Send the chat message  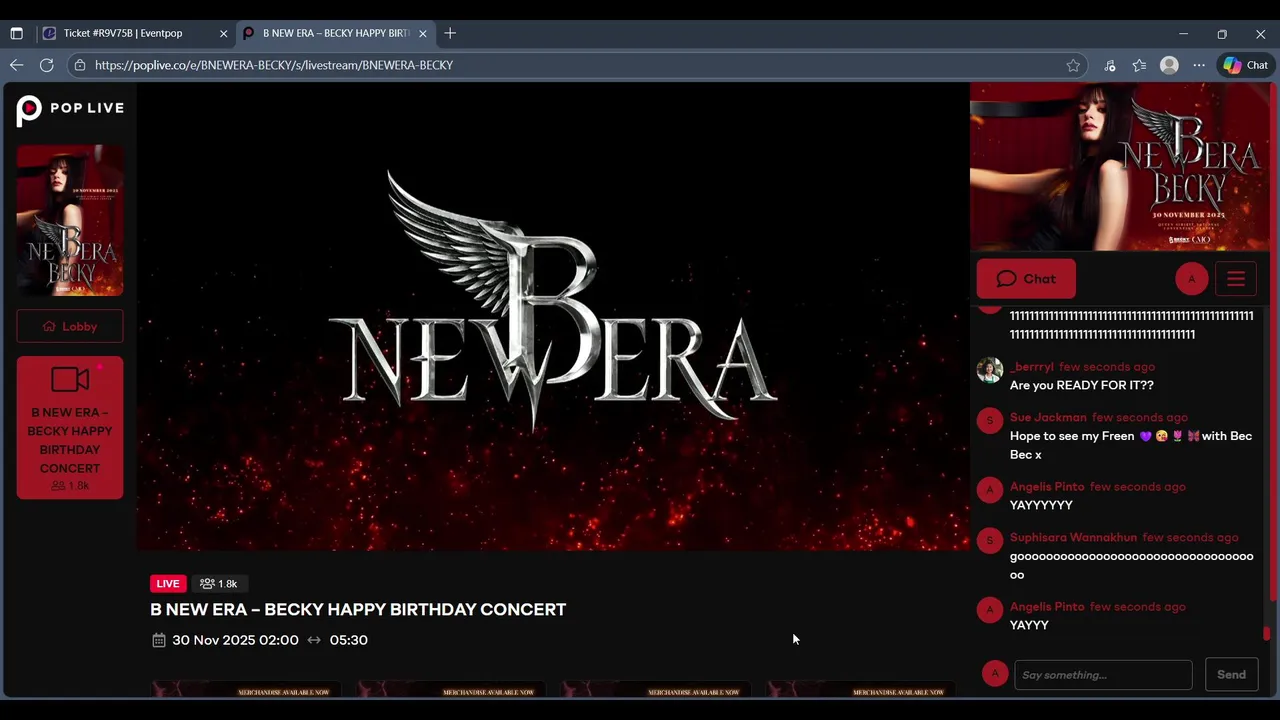coord(1231,675)
